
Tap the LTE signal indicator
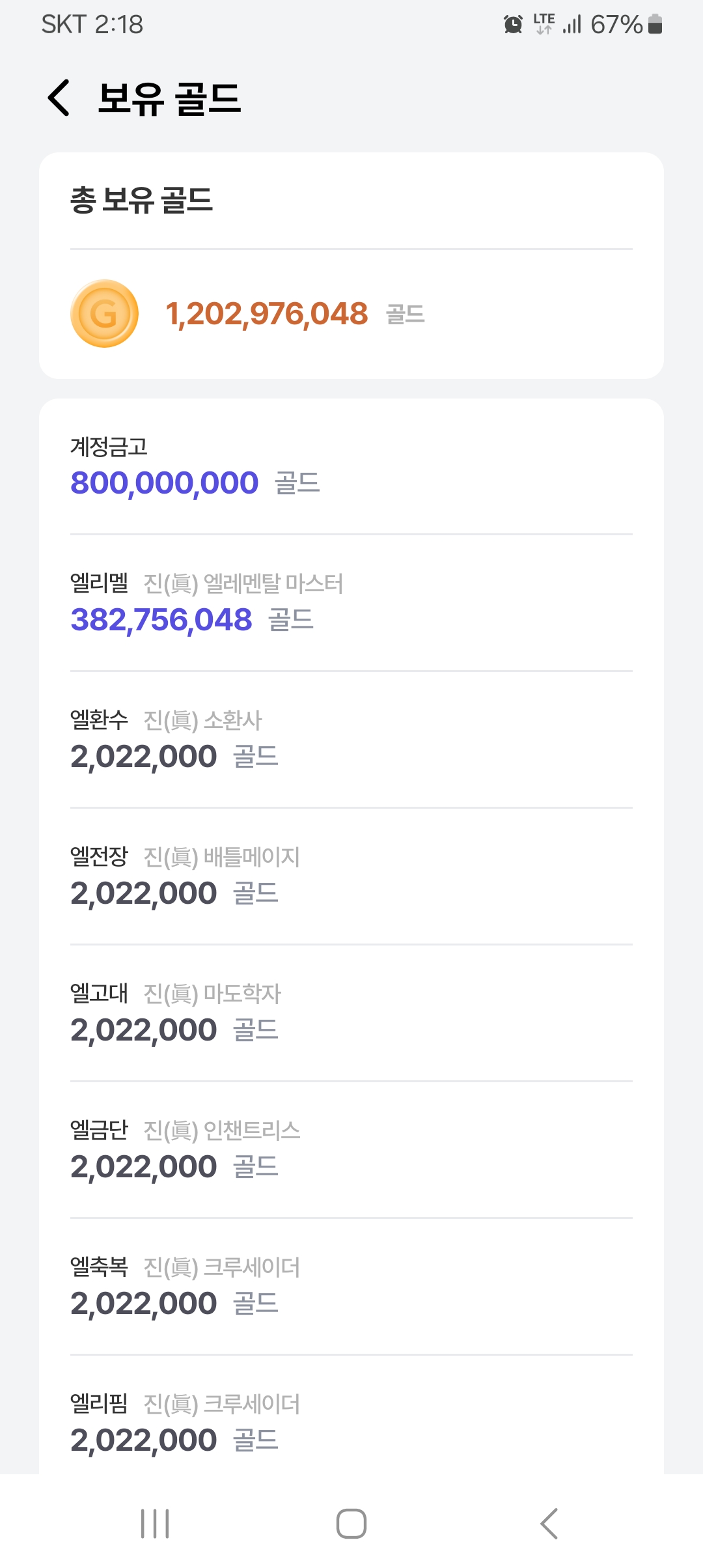coord(544,25)
